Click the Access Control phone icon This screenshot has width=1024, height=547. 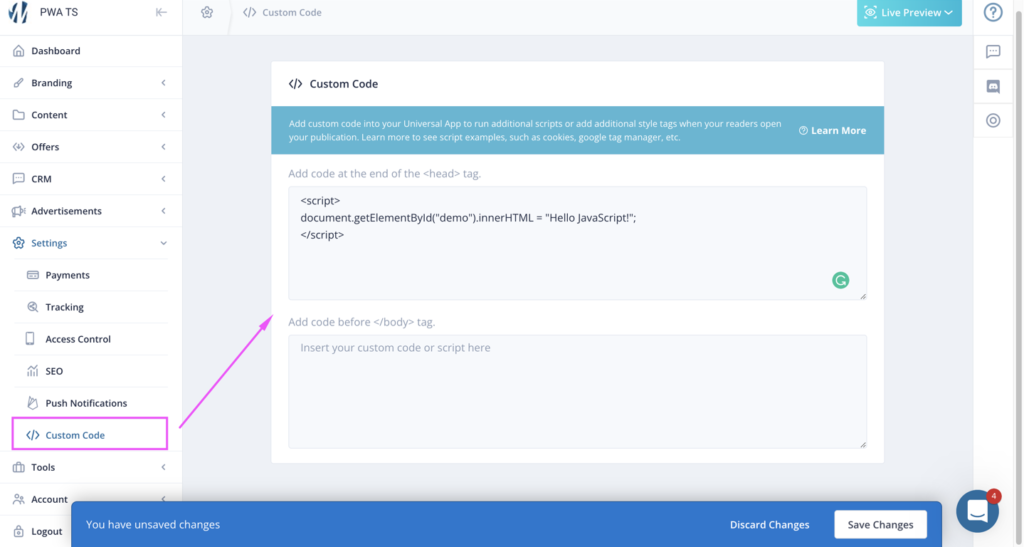click(x=30, y=338)
